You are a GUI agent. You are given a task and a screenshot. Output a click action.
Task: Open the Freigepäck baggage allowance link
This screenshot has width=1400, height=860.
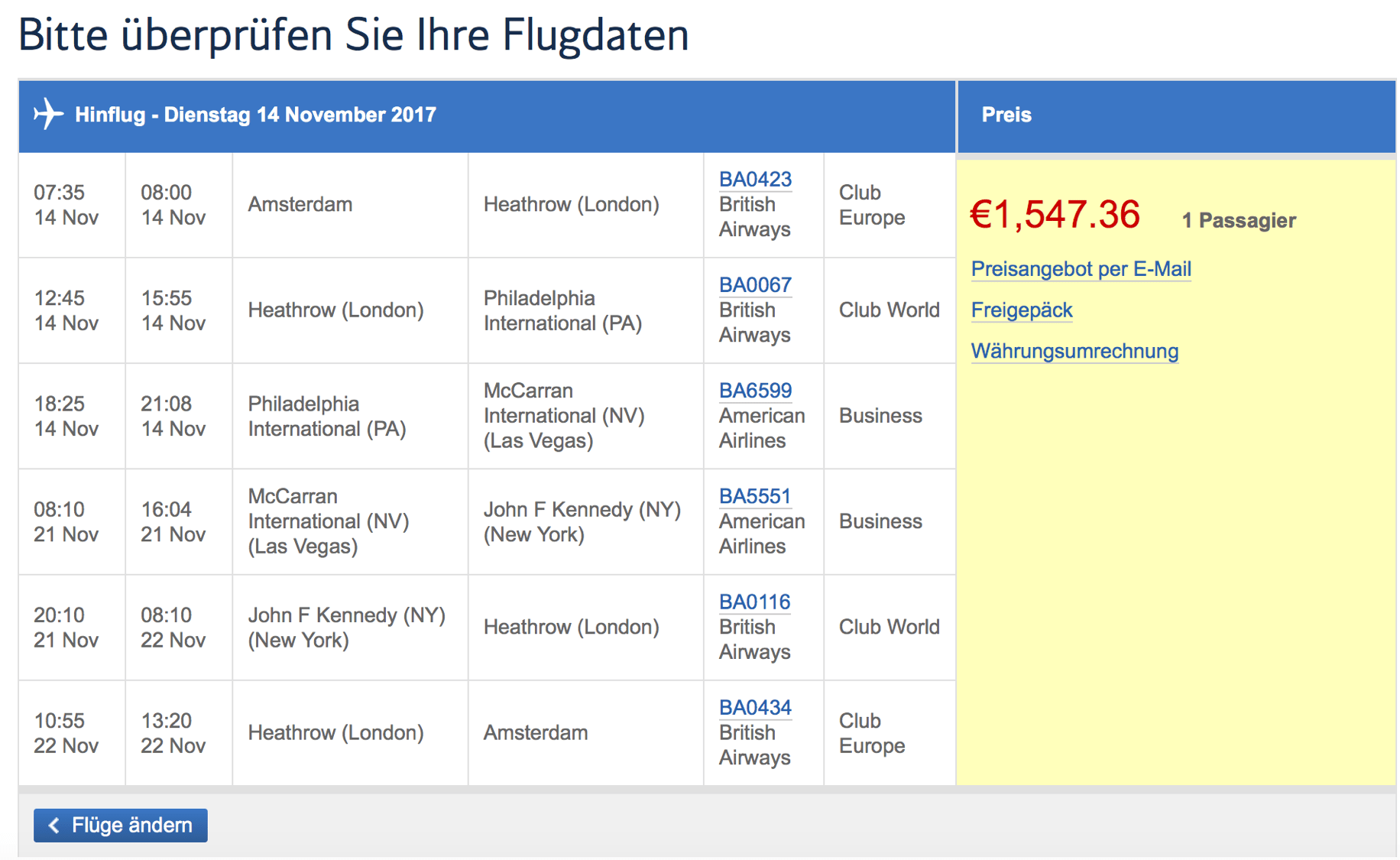point(1022,310)
